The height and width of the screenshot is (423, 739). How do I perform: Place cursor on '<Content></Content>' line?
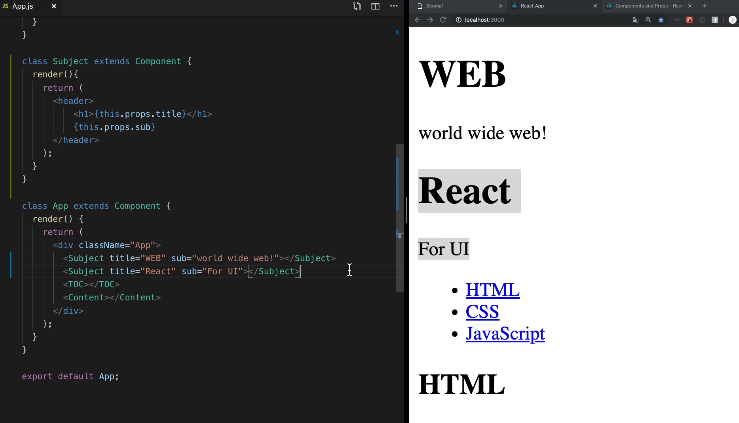pyautogui.click(x=112, y=298)
